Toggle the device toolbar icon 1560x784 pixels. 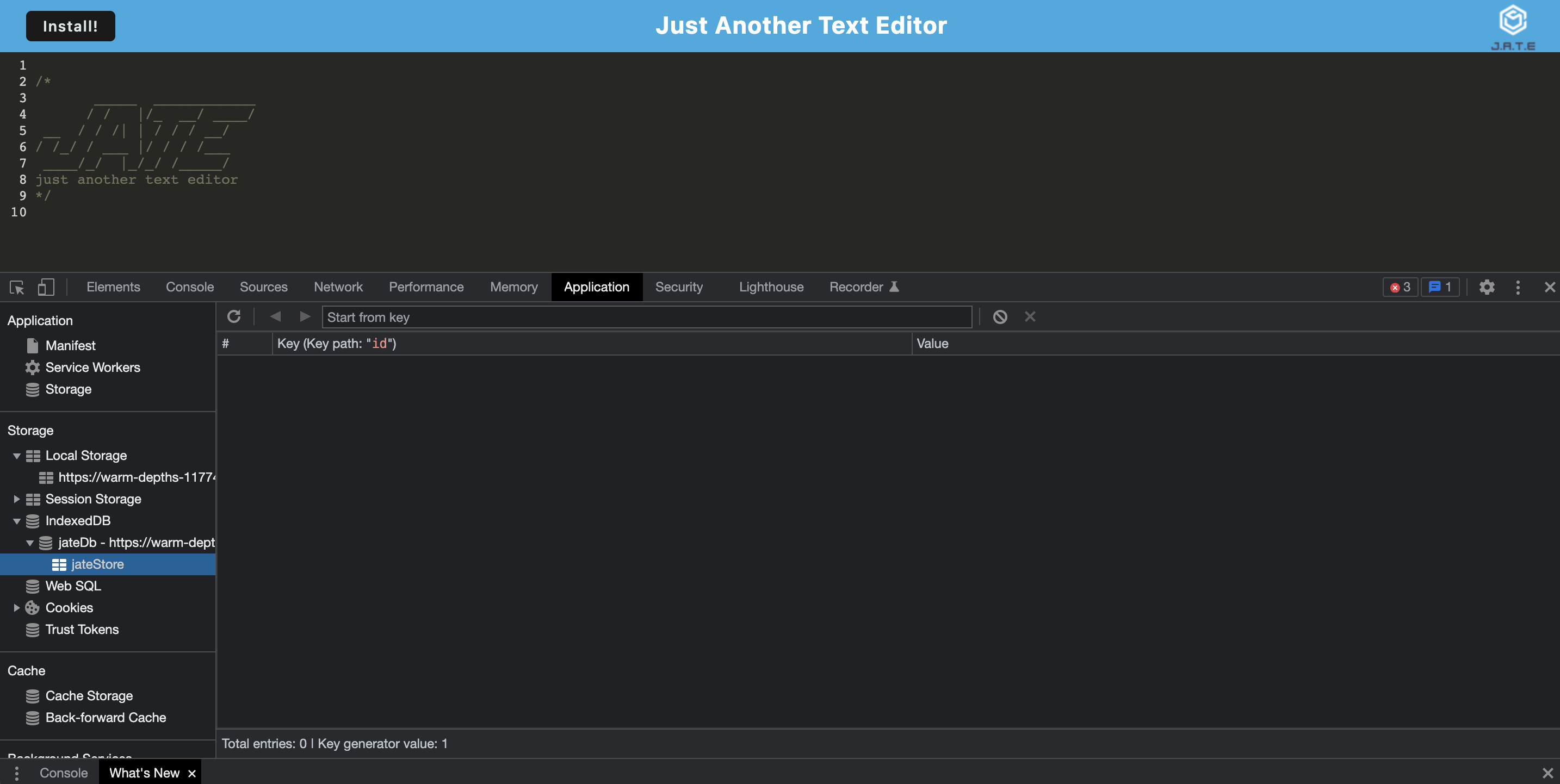coord(46,287)
